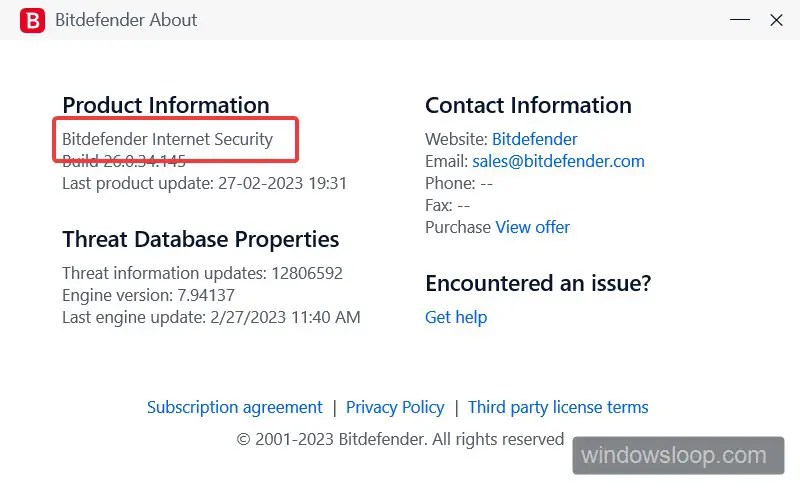The width and height of the screenshot is (800, 490).
Task: Click the Last engine update line
Action: pyautogui.click(x=211, y=317)
